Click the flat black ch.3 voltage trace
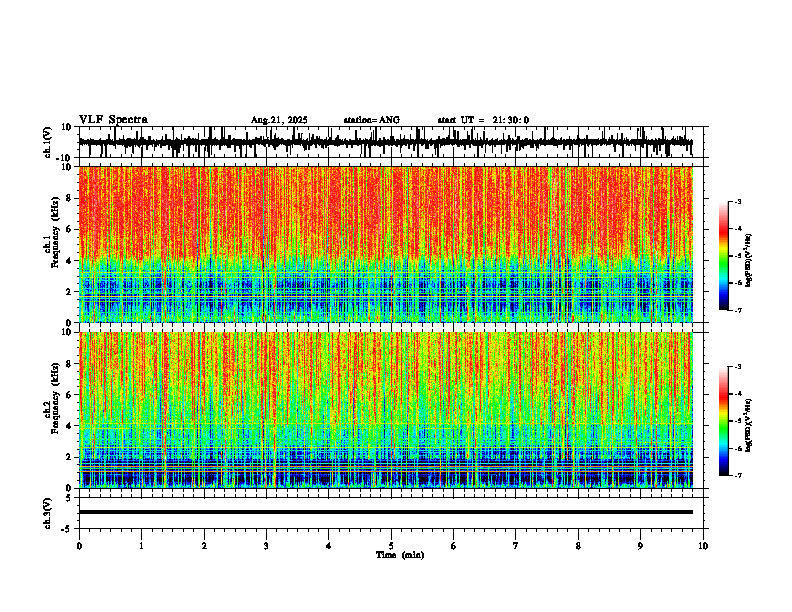 coord(385,512)
